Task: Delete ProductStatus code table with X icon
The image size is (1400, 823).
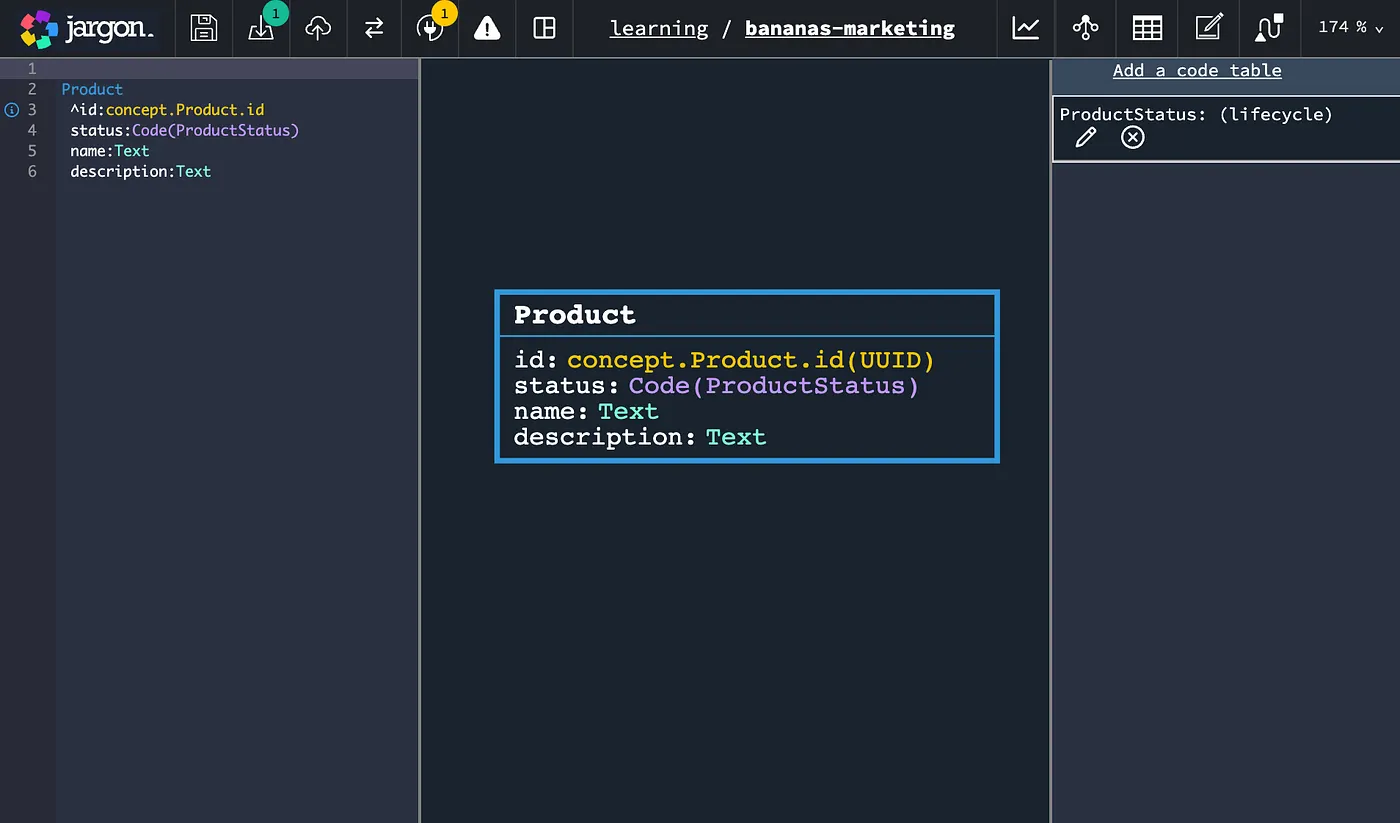Action: [x=1132, y=138]
